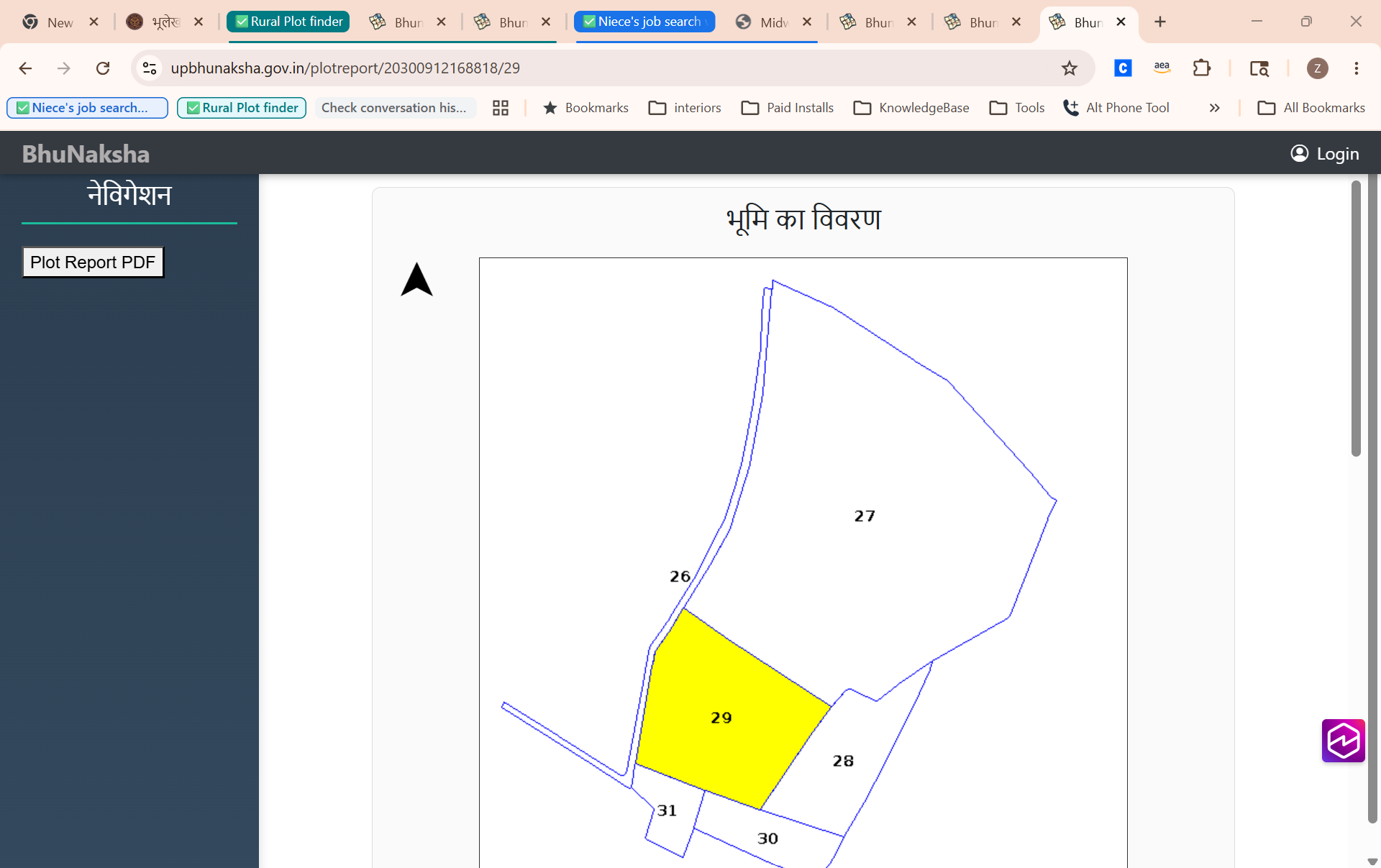This screenshot has width=1381, height=868.
Task: Switch to the Niece's job search tab group
Action: click(644, 22)
